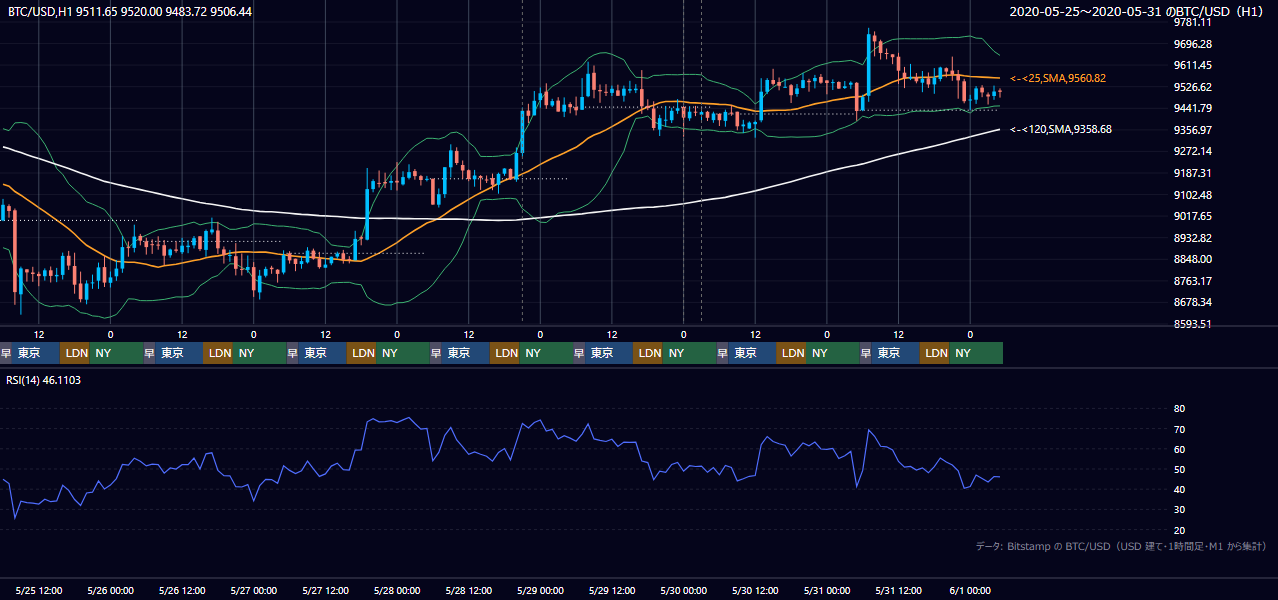Viewport: 1278px width, 600px height.
Task: Click the 5/26 00:00 date label
Action: (x=110, y=590)
